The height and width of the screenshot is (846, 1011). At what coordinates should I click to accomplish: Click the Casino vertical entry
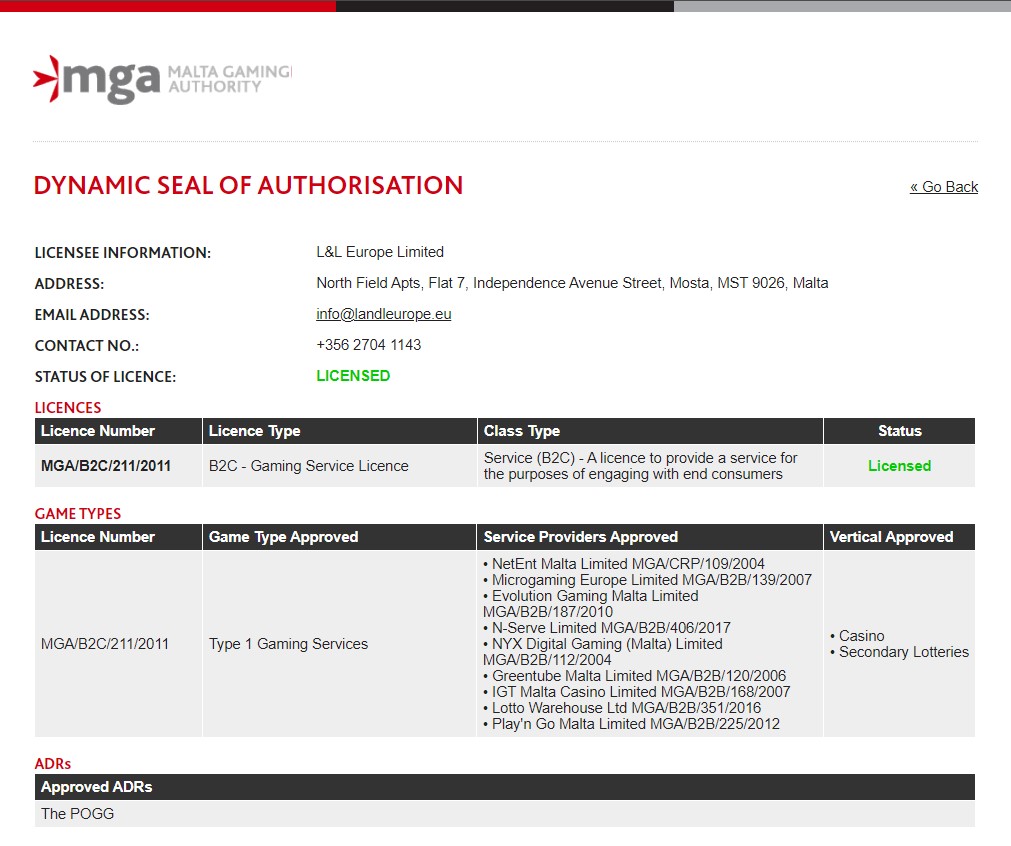[x=858, y=636]
